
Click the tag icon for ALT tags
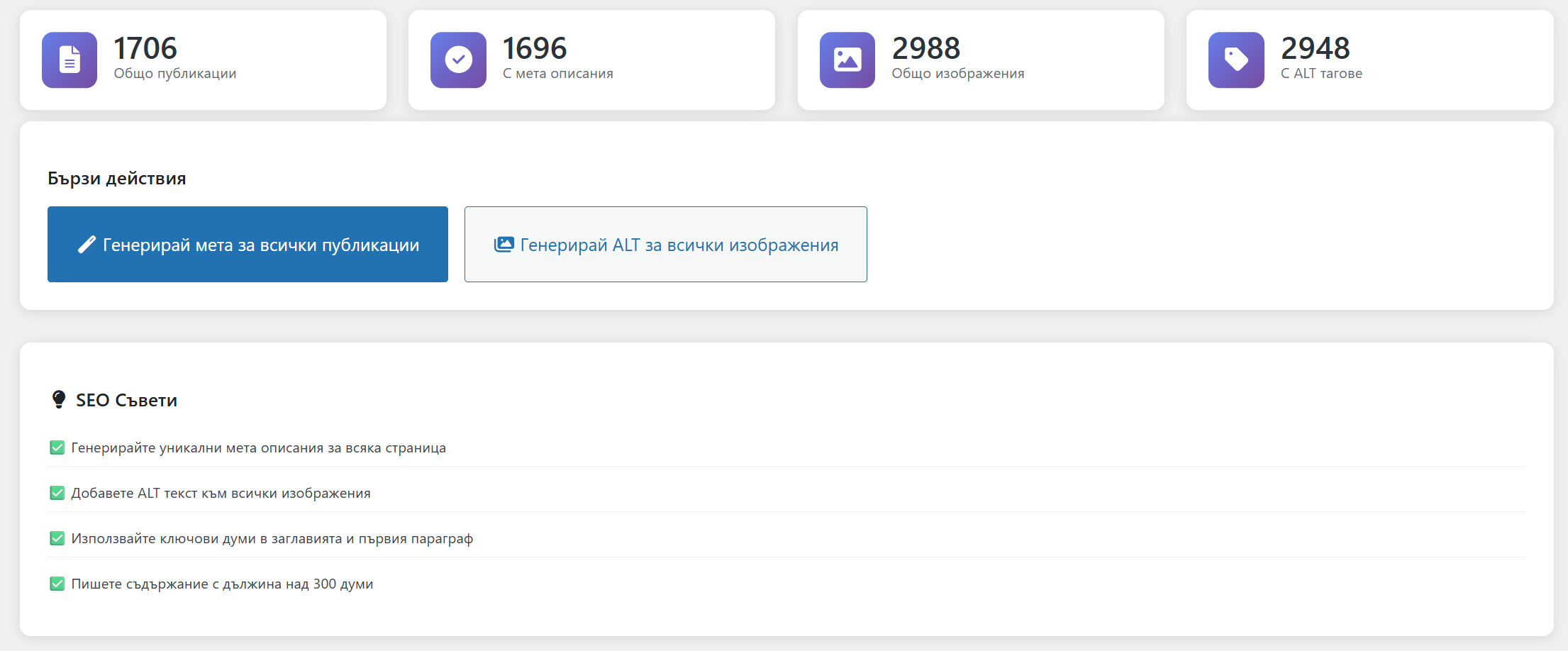[1235, 60]
